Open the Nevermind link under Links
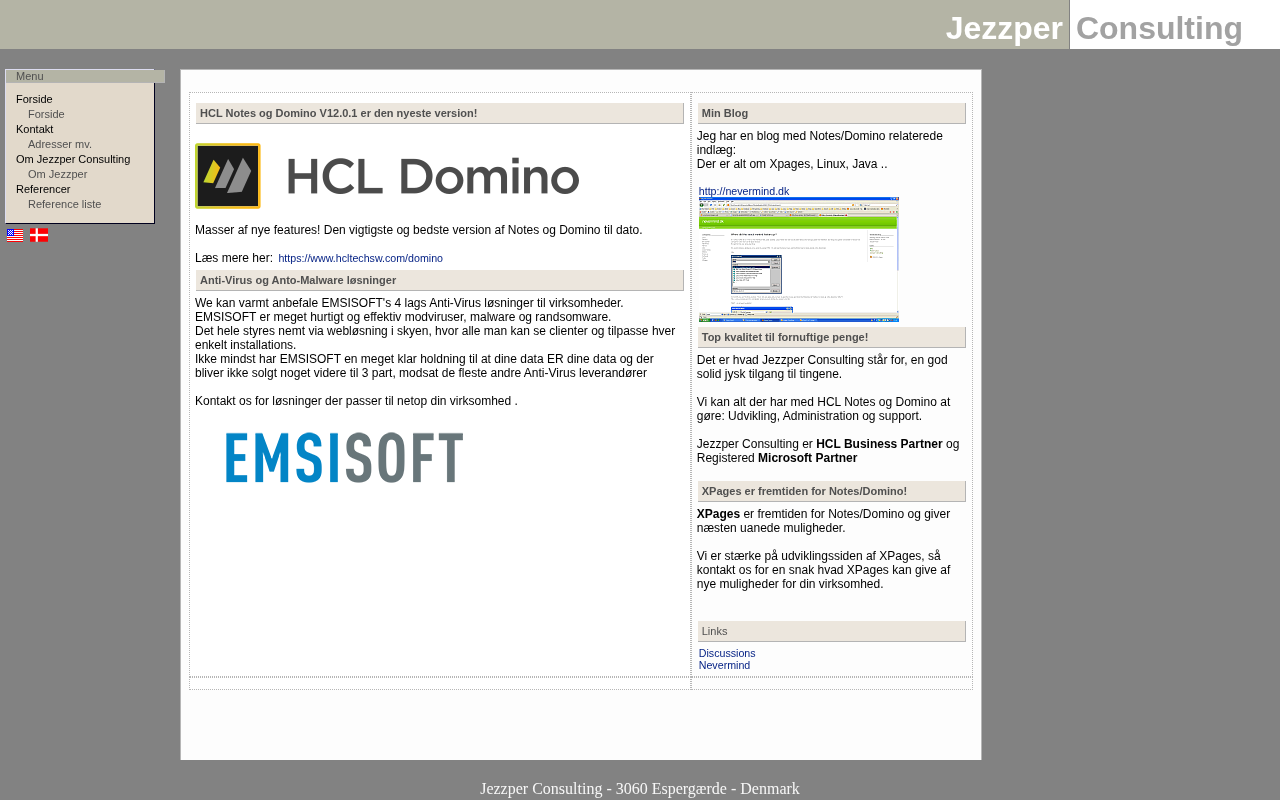 pos(724,665)
